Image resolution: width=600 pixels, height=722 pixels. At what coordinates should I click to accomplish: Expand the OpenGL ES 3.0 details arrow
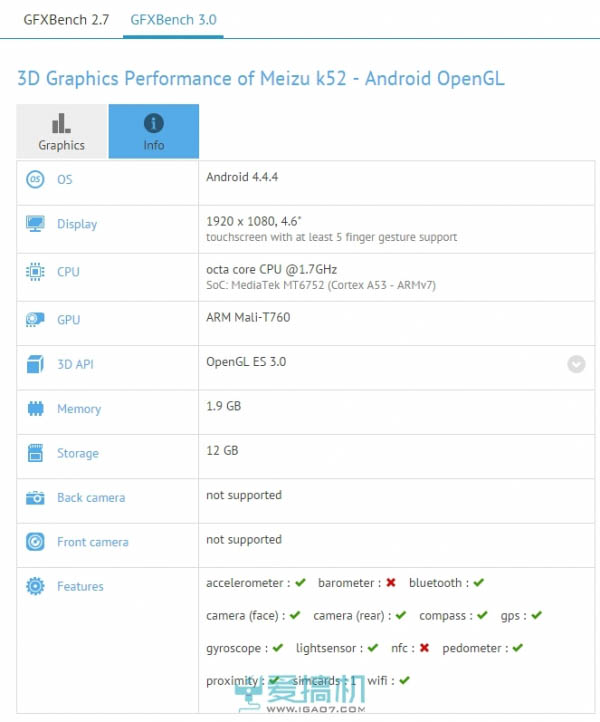click(x=576, y=364)
